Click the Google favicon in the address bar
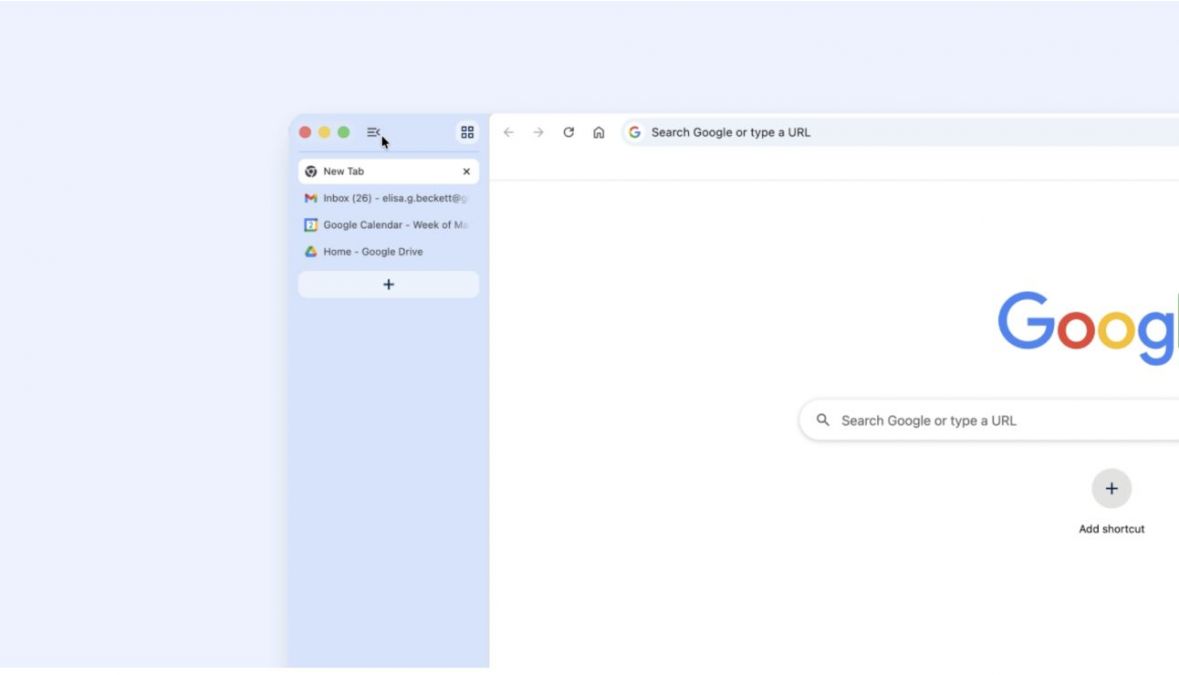 click(637, 131)
